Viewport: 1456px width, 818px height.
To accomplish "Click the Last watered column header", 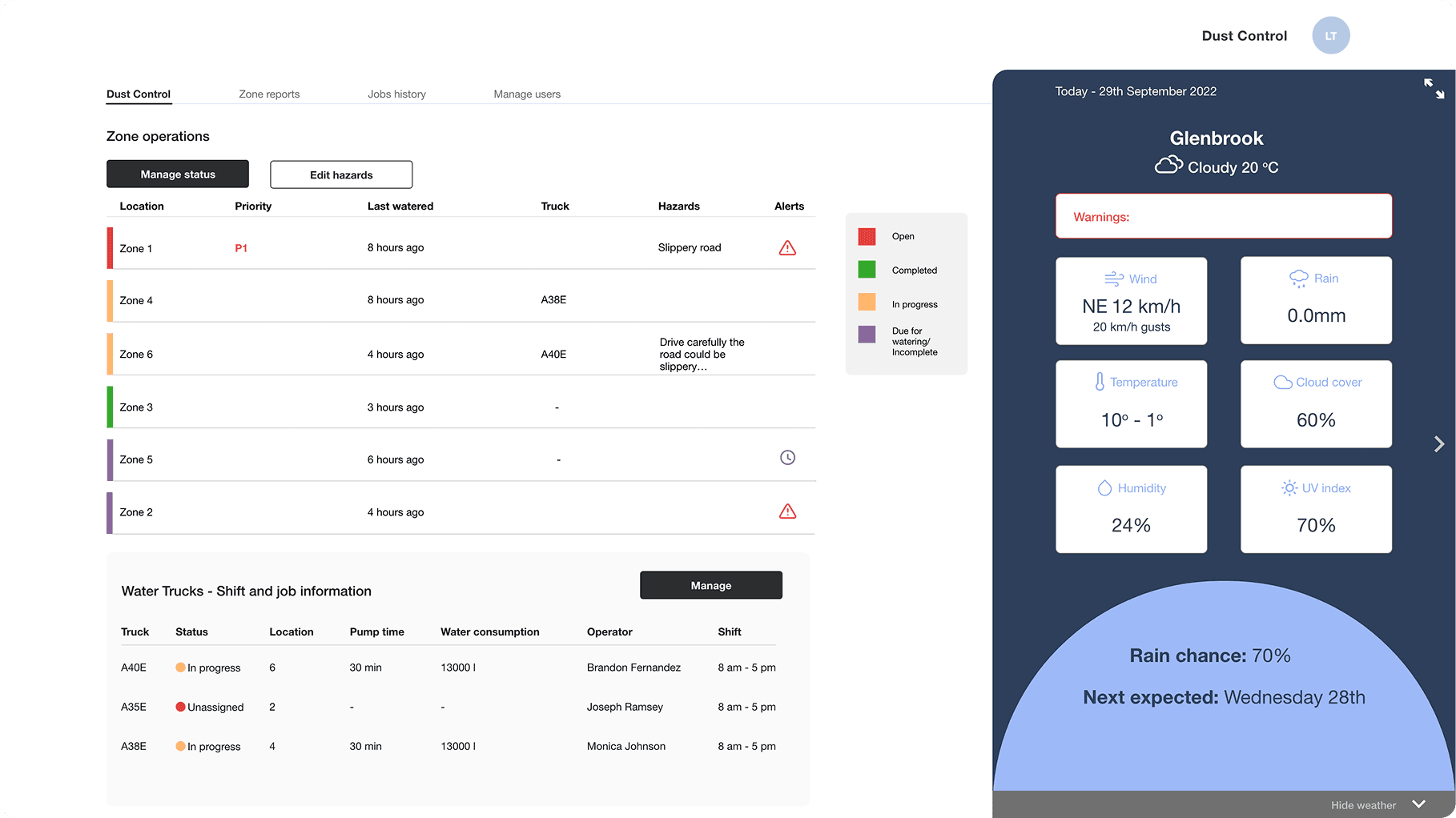I will (400, 207).
